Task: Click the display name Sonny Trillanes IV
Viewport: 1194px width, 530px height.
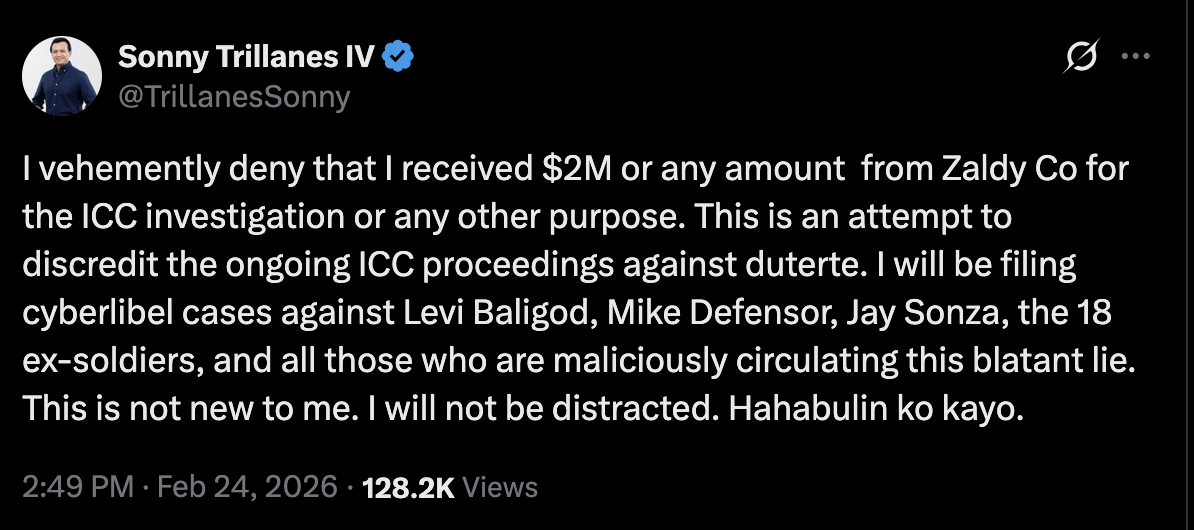Action: click(246, 58)
